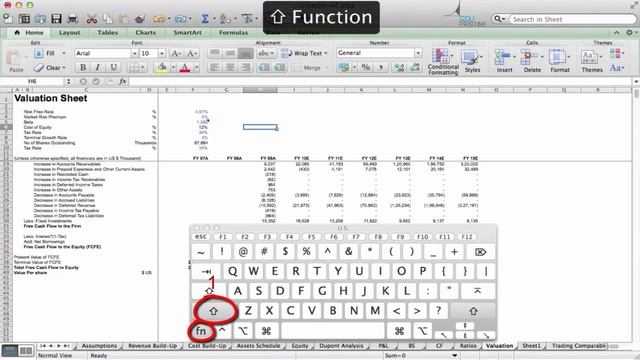This screenshot has height=360, width=640.
Task: Apply Comma number style
Action: pyautogui.click(x=381, y=67)
